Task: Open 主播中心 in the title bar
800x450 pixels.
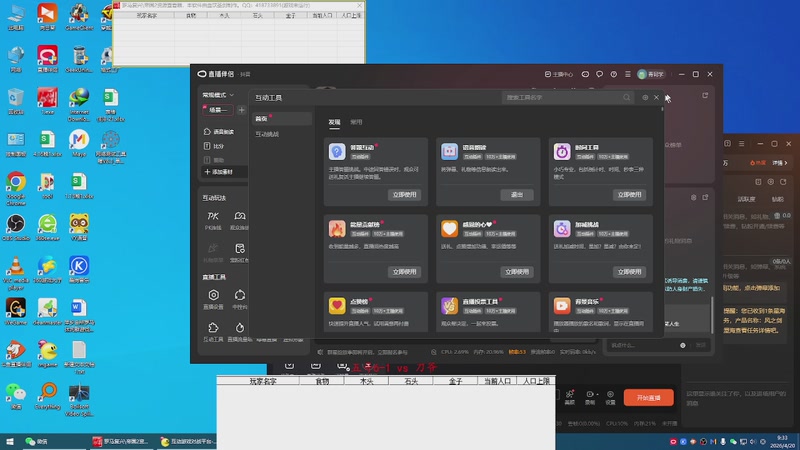Action: (x=559, y=74)
